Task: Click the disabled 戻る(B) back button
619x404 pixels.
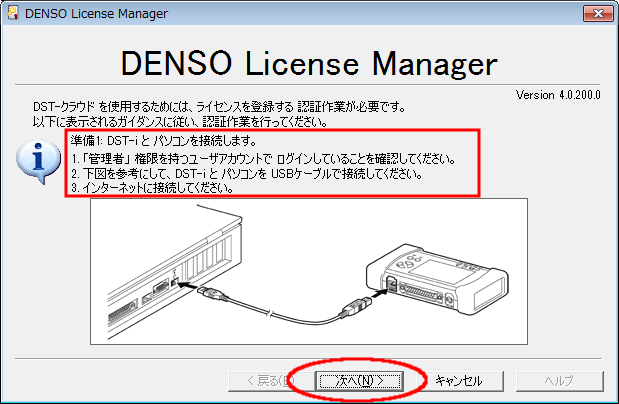Action: (270, 381)
